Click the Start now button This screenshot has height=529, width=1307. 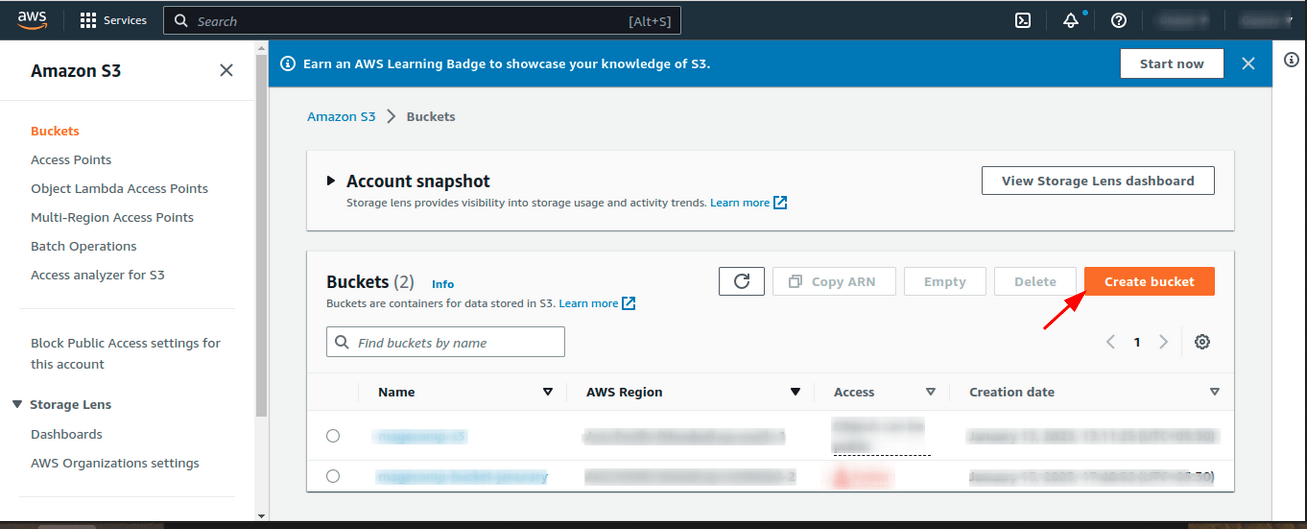click(x=1172, y=63)
